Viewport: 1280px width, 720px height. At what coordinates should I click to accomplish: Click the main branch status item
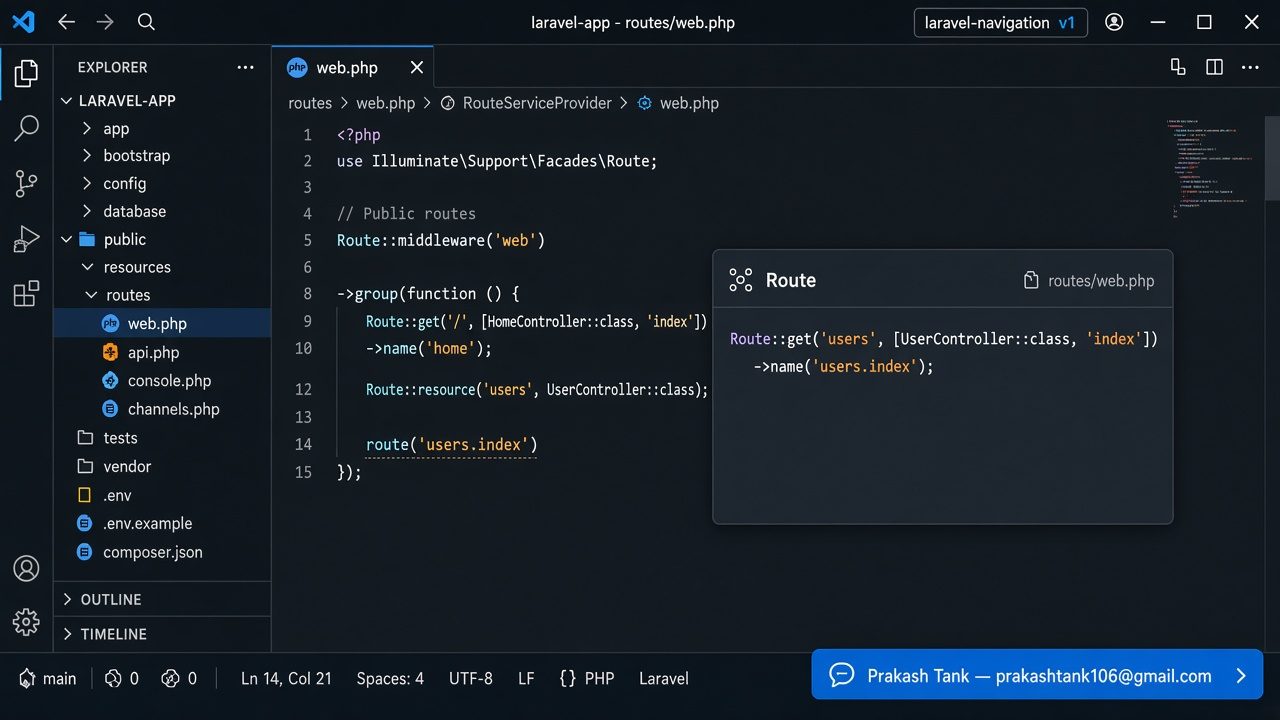(47, 678)
